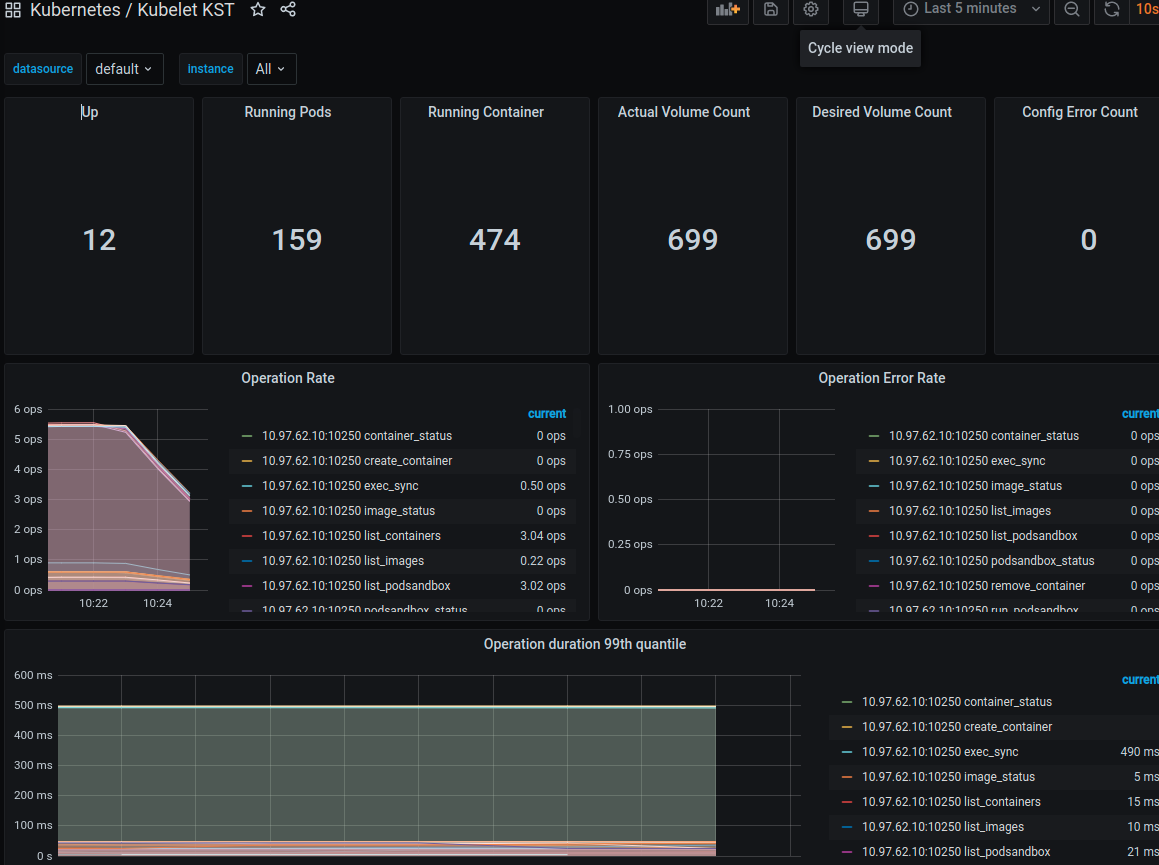Click the Desired Volume Count value 699
Viewport: 1159px width, 865px height.
[x=891, y=240]
